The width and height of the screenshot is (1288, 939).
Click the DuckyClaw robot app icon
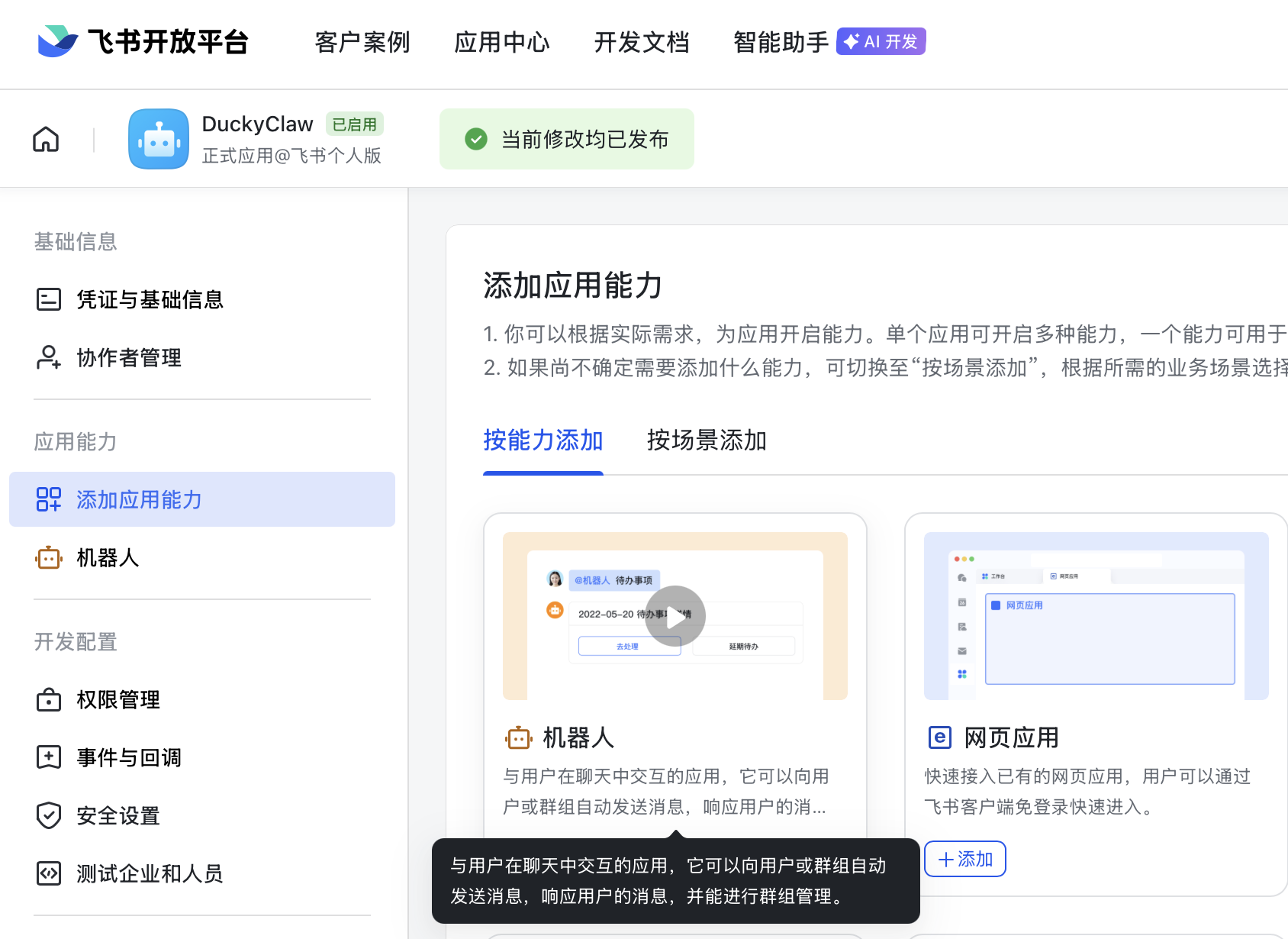tap(159, 139)
